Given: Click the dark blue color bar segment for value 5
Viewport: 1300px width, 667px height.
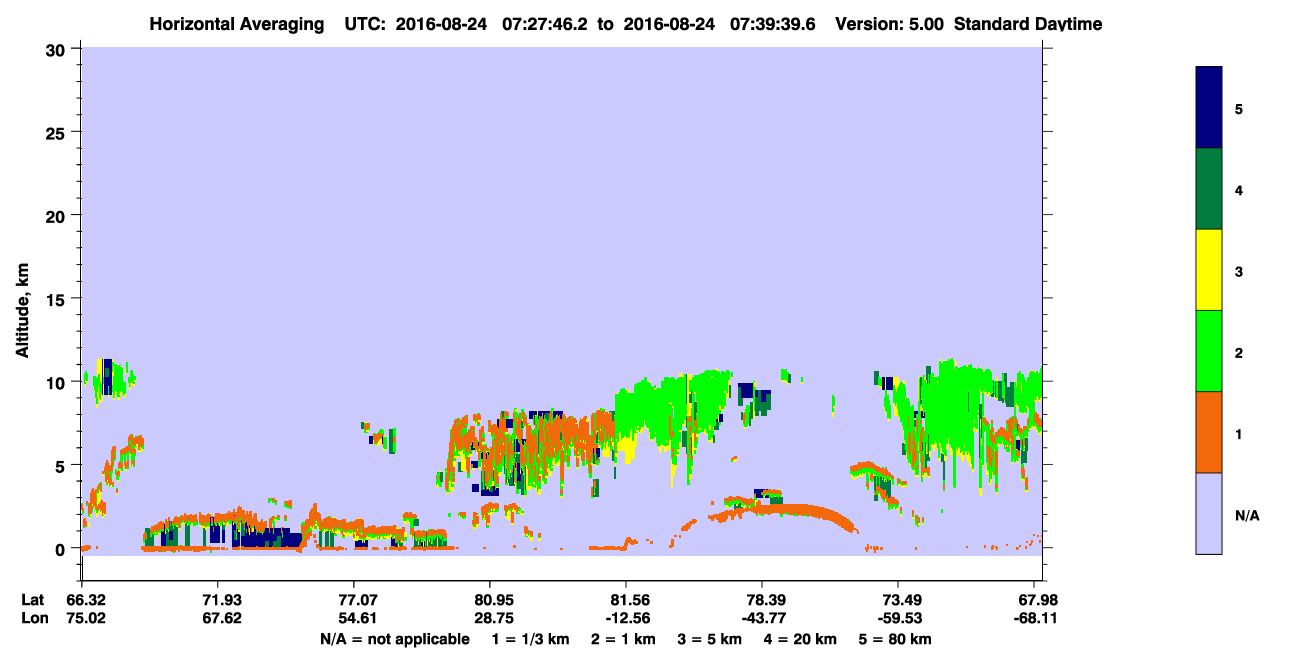Looking at the screenshot, I should (1208, 108).
